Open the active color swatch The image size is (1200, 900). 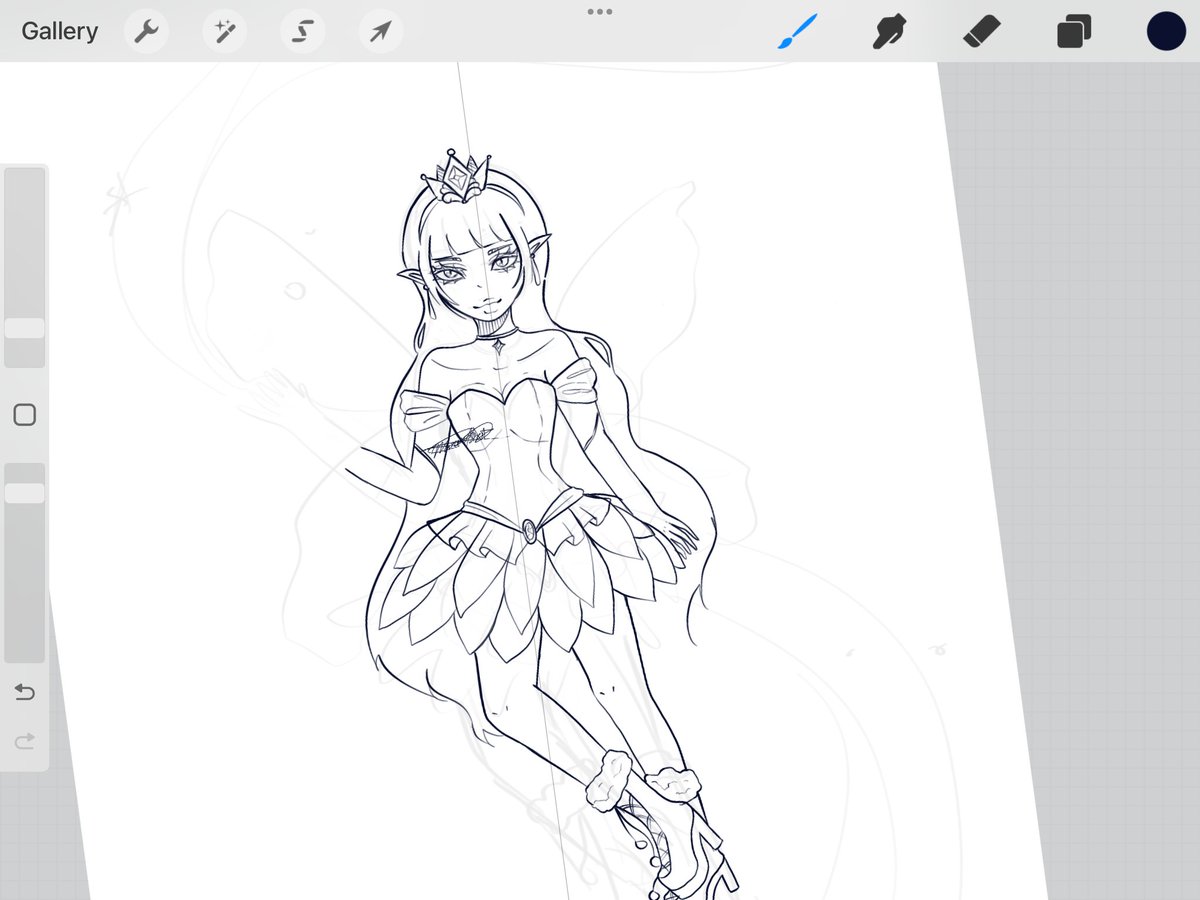click(1164, 31)
